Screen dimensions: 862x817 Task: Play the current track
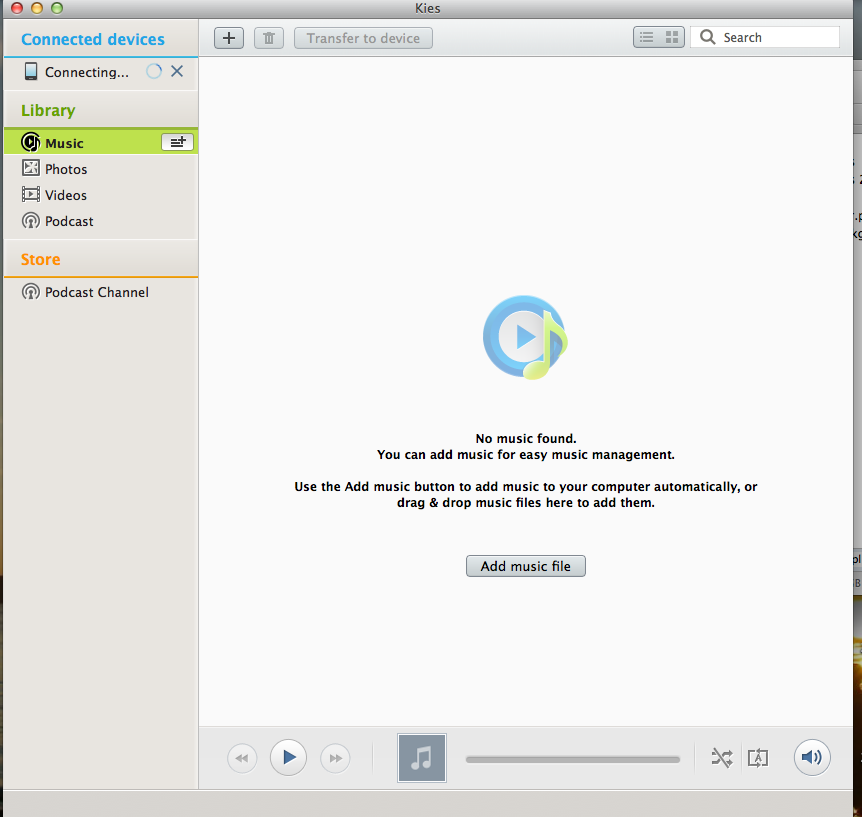tap(288, 757)
